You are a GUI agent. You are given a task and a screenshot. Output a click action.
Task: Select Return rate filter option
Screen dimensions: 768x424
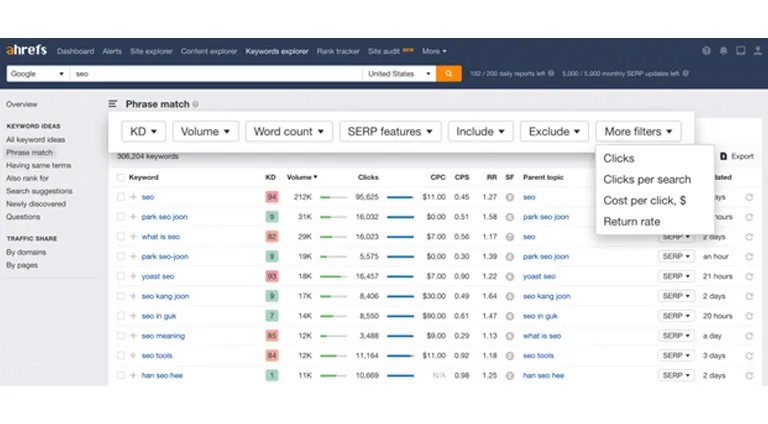632,221
